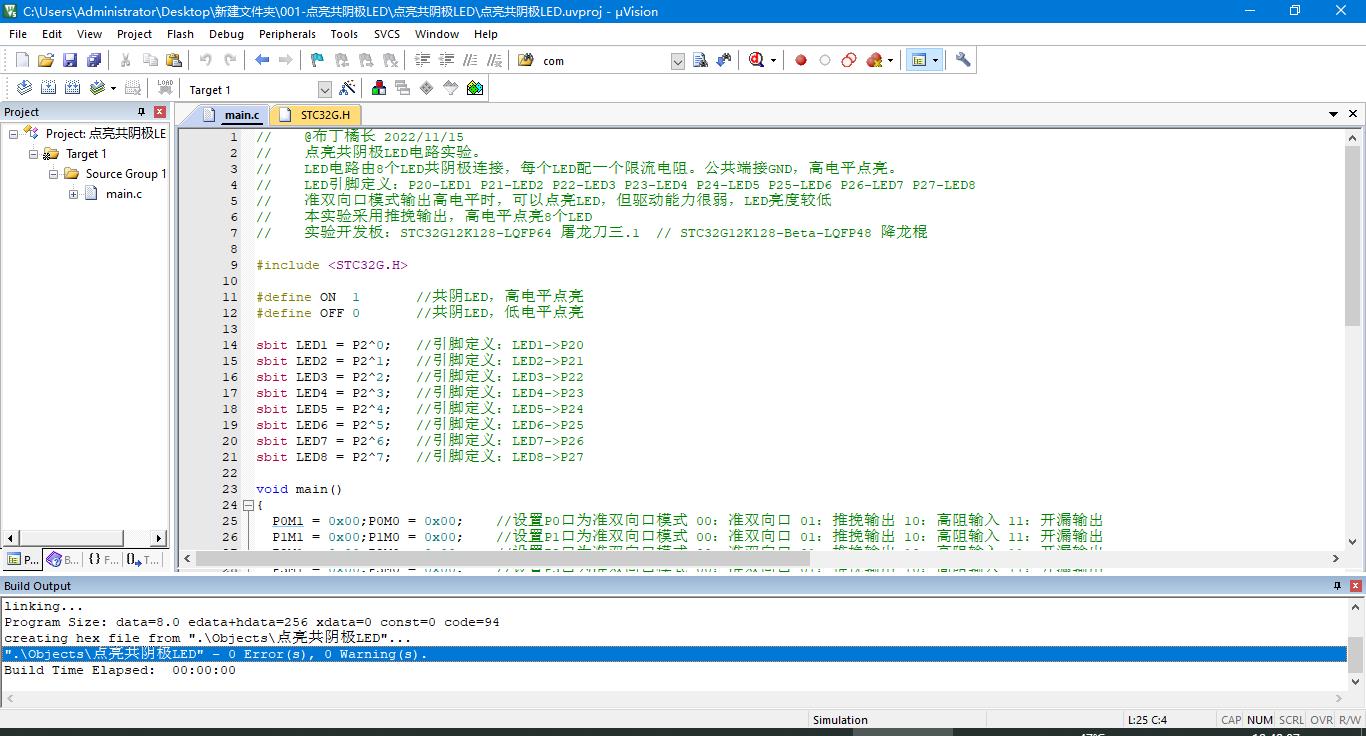Select the 0 Error(s), 0 Warning(s) output line

400,654
